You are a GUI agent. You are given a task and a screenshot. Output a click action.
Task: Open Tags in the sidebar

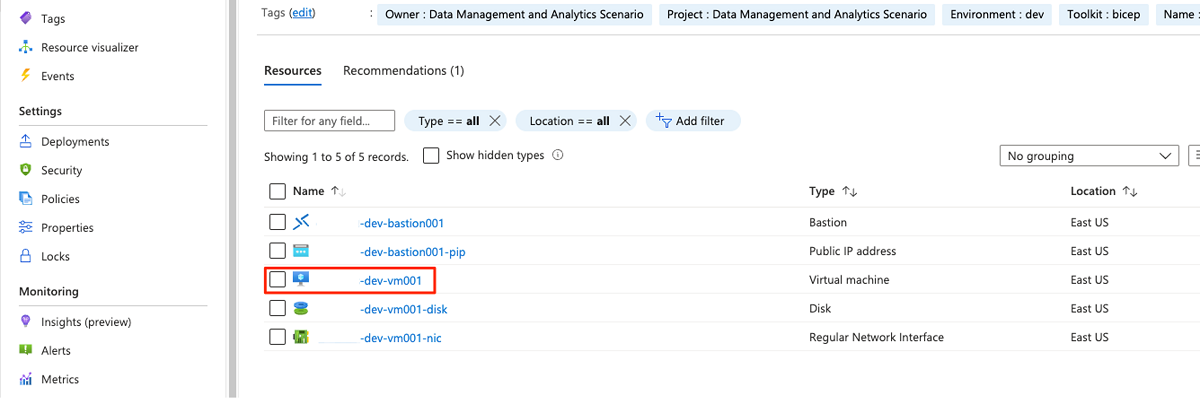pyautogui.click(x=53, y=19)
